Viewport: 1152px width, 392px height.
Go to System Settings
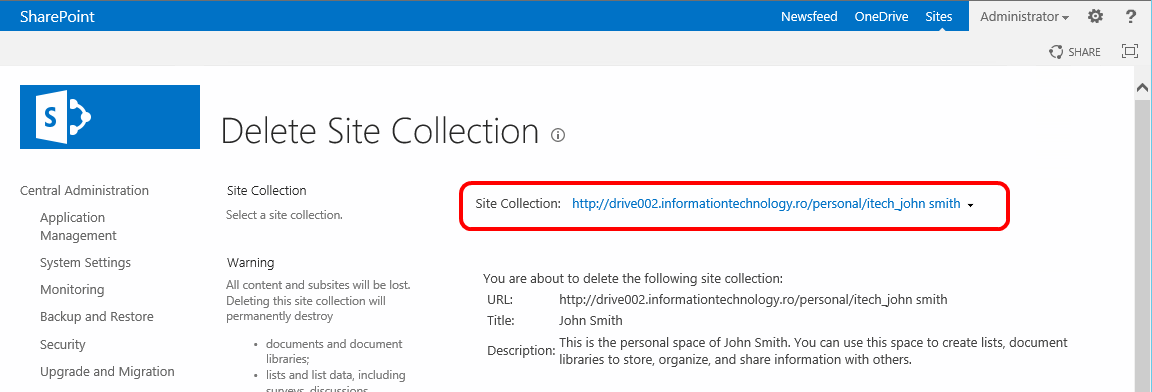coord(85,262)
